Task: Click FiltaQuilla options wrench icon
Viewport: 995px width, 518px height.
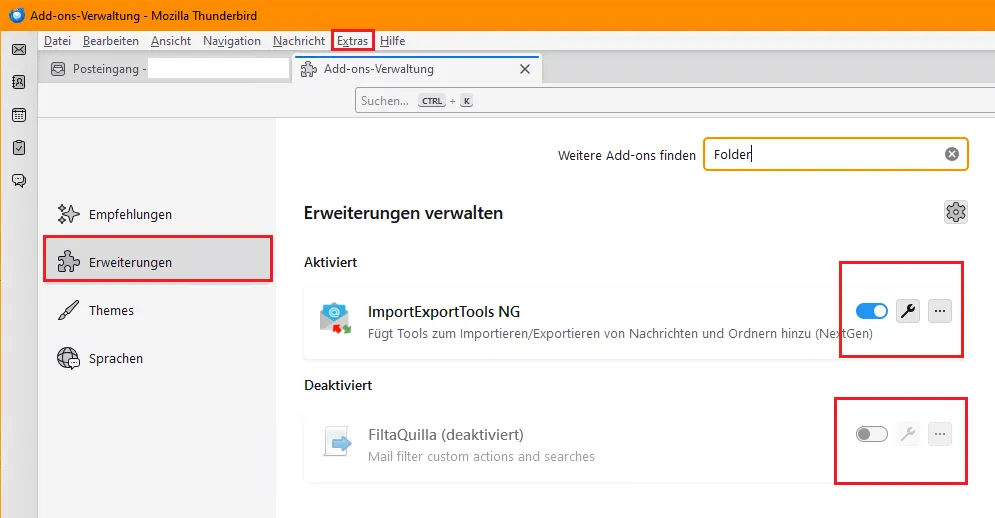Action: (x=908, y=434)
